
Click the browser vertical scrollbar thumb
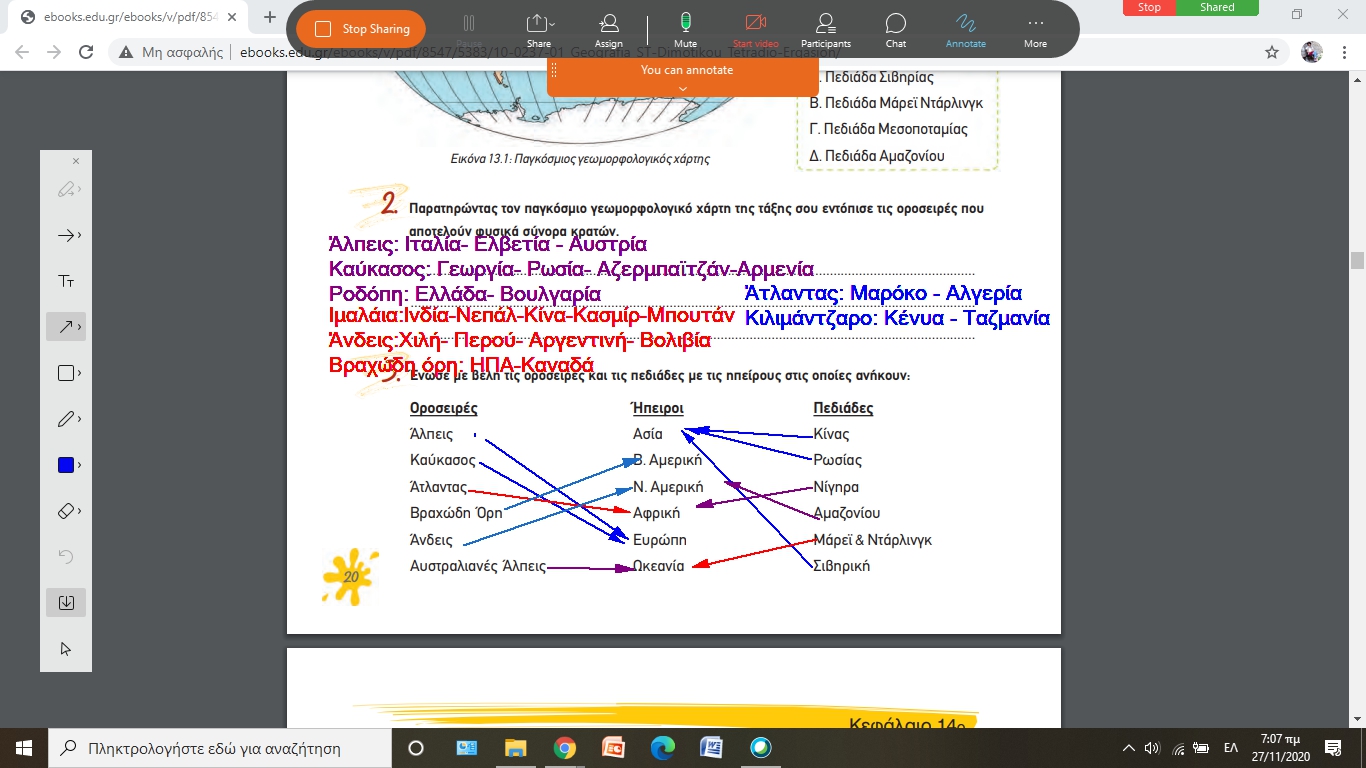click(1357, 261)
